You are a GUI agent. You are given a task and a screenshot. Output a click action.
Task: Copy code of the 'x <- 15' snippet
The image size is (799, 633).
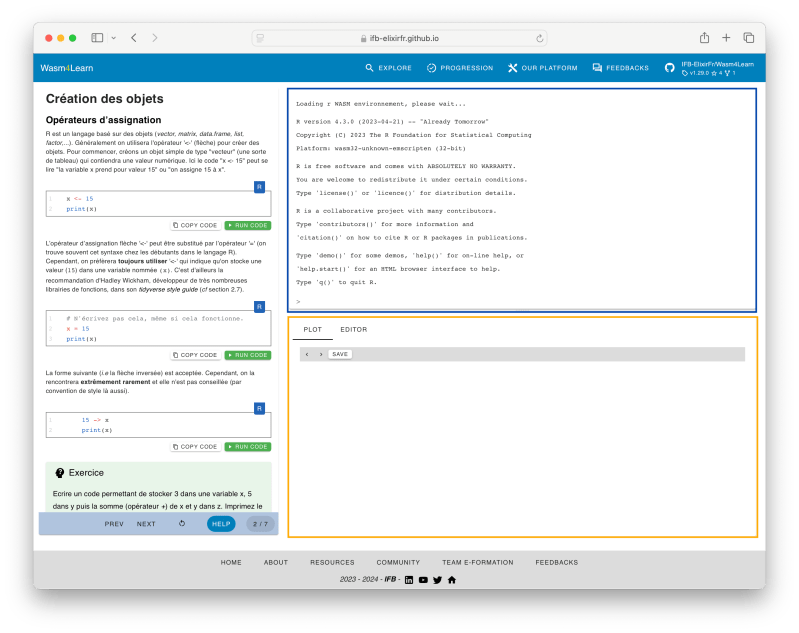pos(195,225)
